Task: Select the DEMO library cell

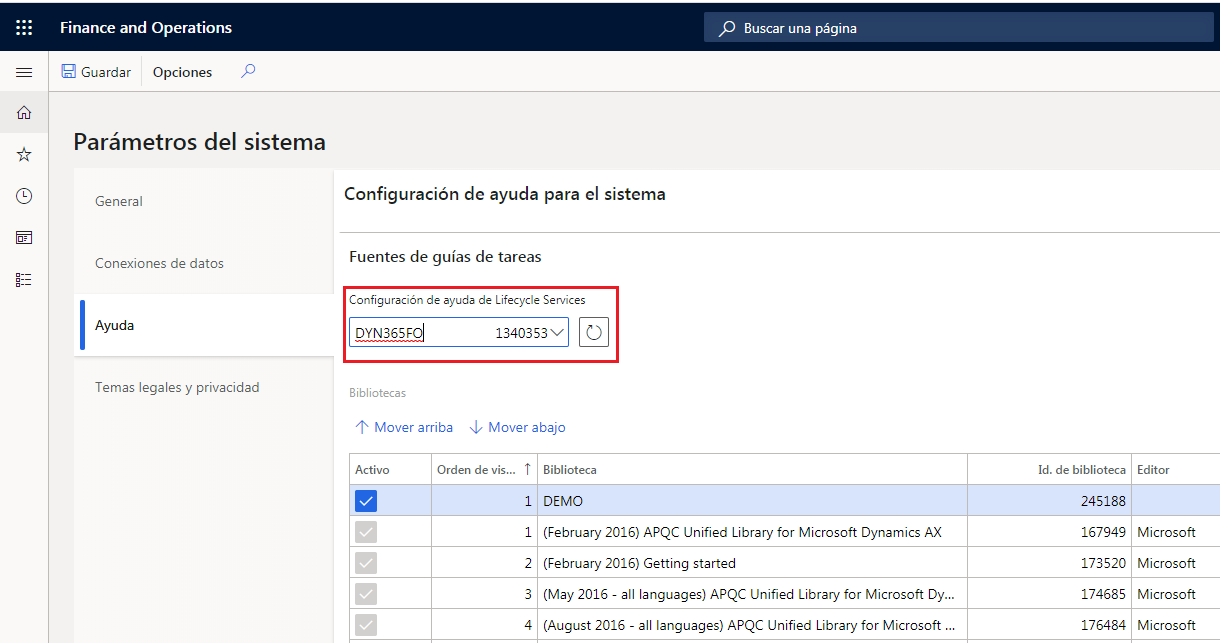Action: (752, 501)
